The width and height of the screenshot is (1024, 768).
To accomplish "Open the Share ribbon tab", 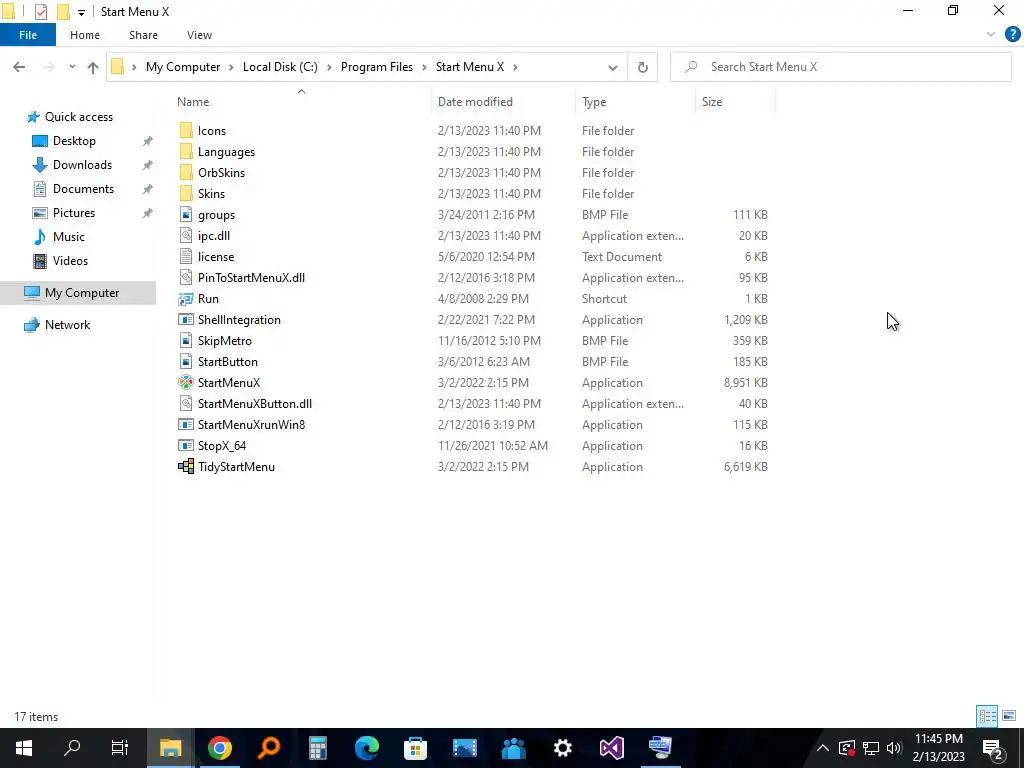I will [143, 35].
